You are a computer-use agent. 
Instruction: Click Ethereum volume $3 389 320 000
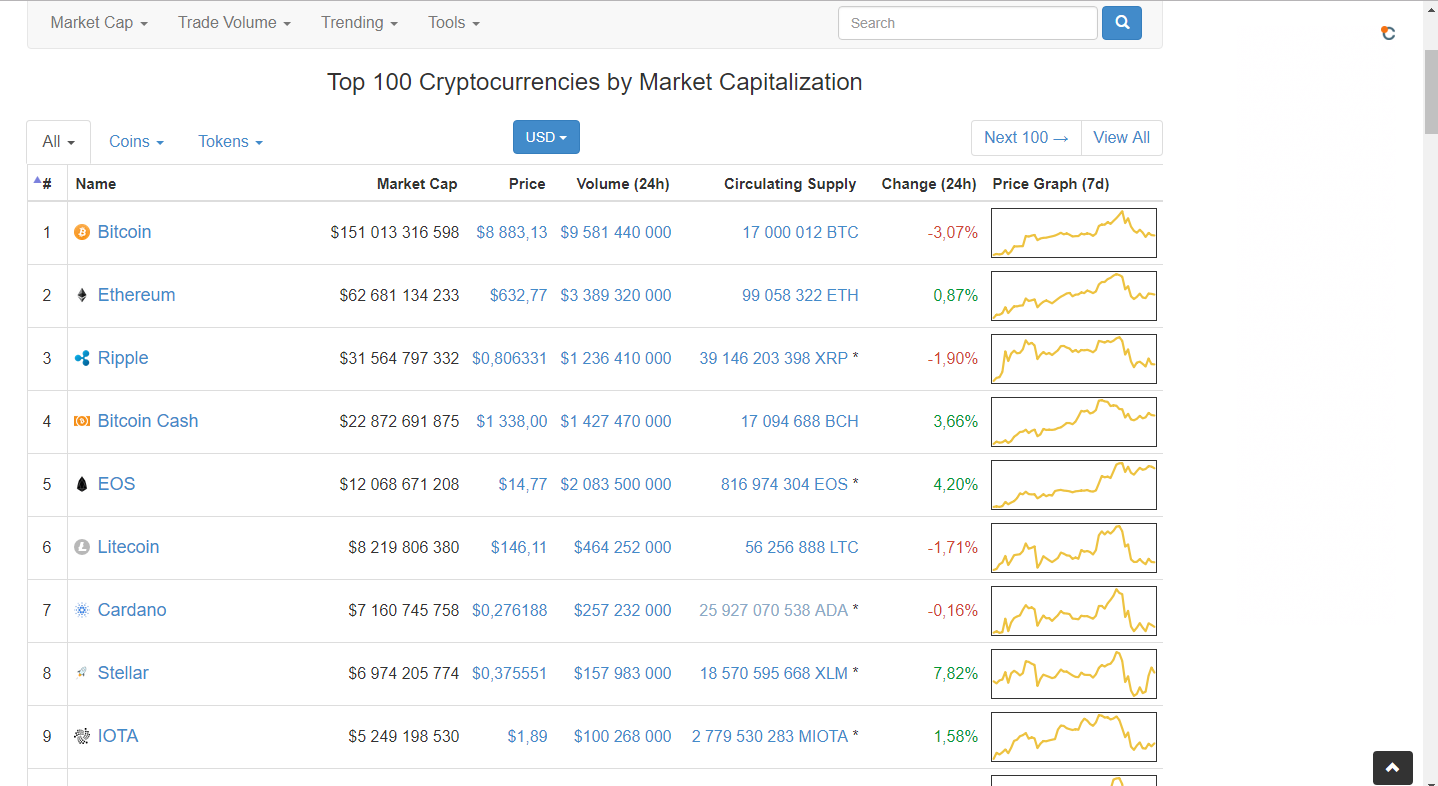click(x=616, y=295)
